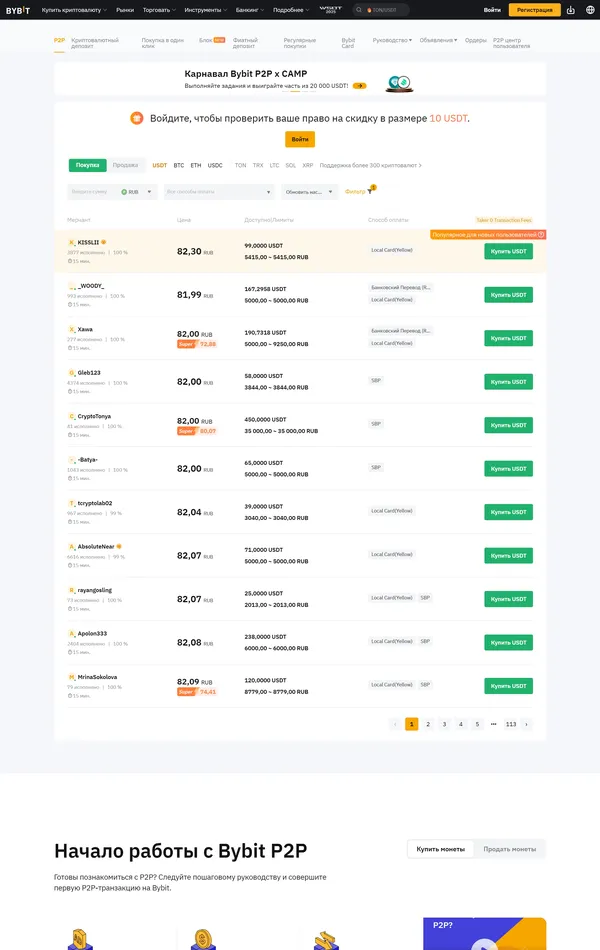This screenshot has width=600, height=950.
Task: Select Купить монеты guide toggle
Action: click(x=441, y=849)
